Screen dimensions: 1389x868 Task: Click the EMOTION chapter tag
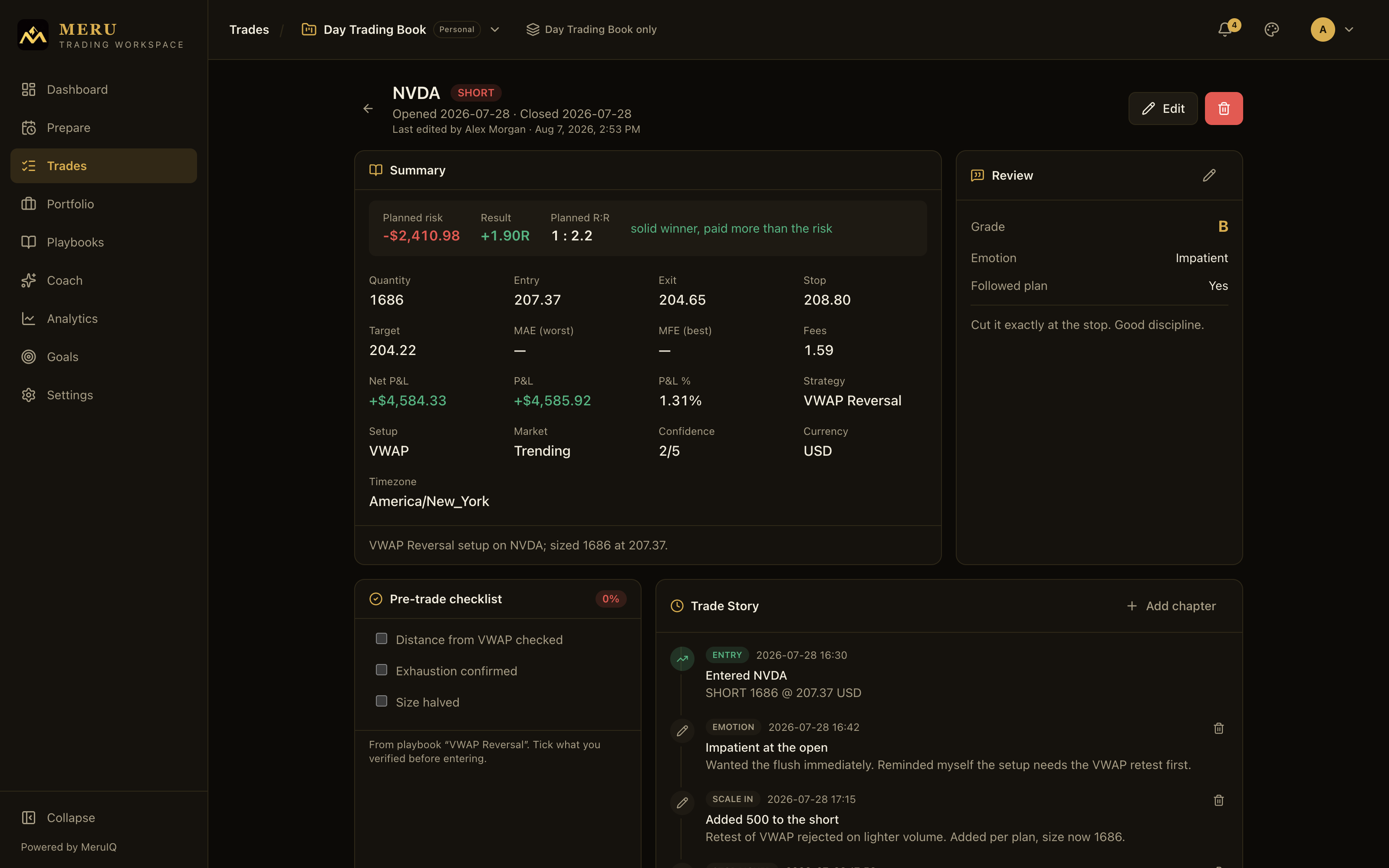point(734,727)
